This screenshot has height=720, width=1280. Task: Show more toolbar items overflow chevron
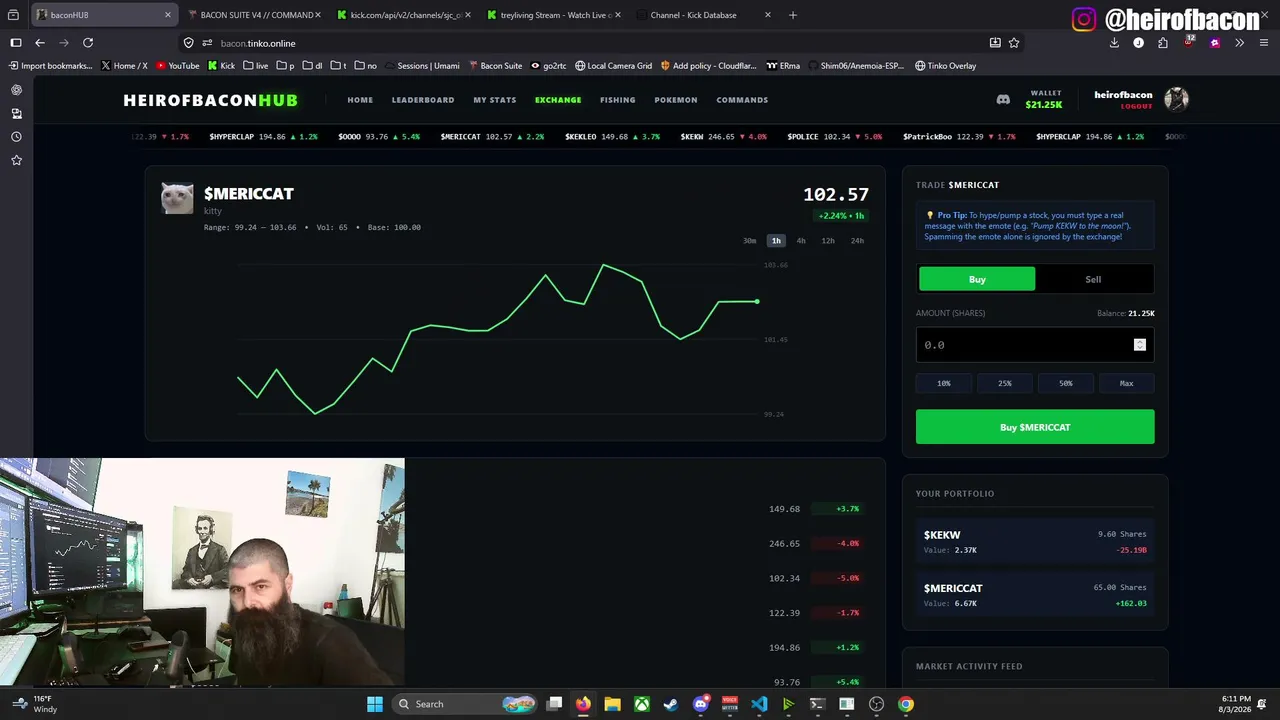click(1239, 43)
